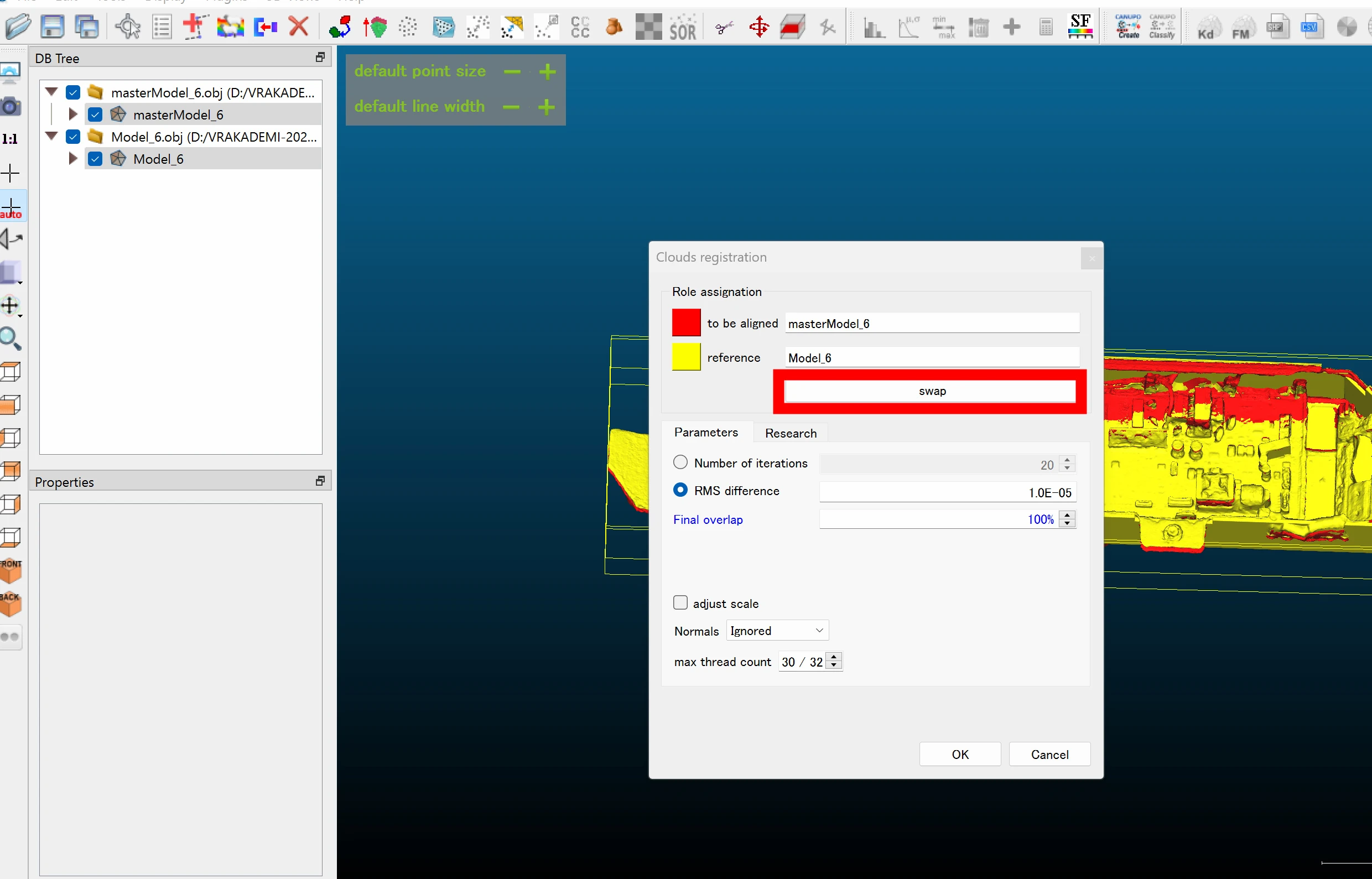1372x879 pixels.
Task: Click the Save floppy disk icon
Action: [x=53, y=27]
